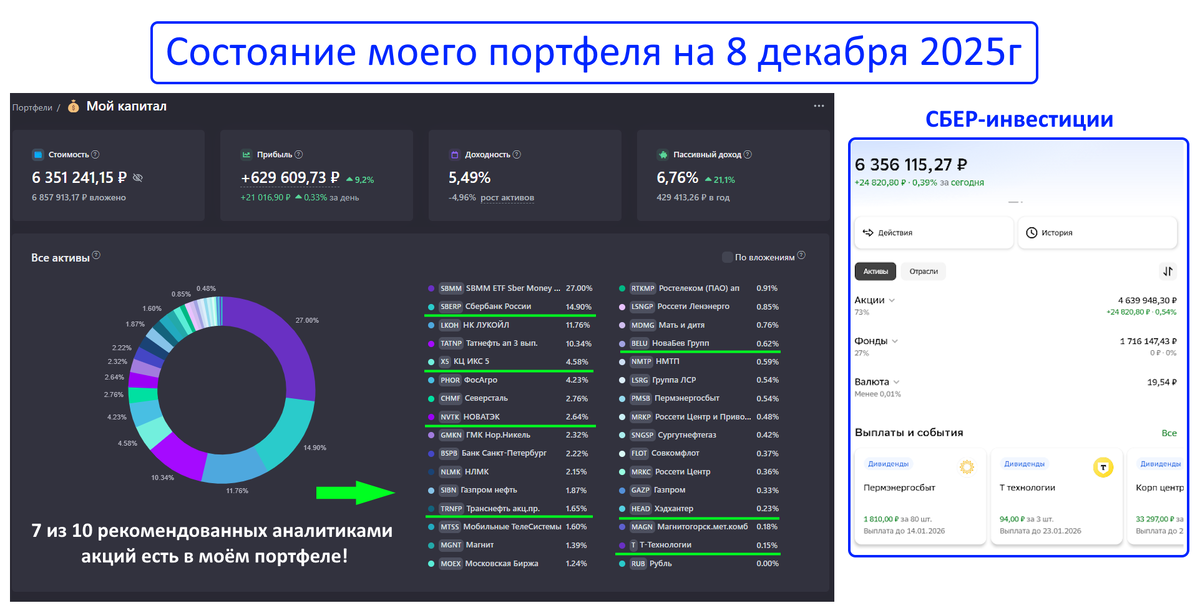Screen dimensions: 1200x613
Task: Open the help icon next to По вложениям
Action: pyautogui.click(x=802, y=257)
